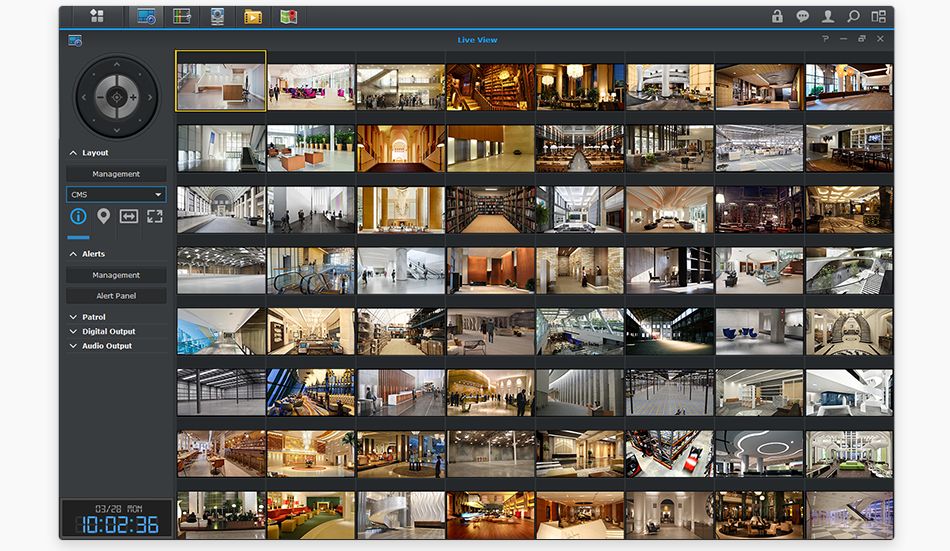Click the 10:02:36 digital clock display
This screenshot has height=551, width=950.
pos(120,524)
